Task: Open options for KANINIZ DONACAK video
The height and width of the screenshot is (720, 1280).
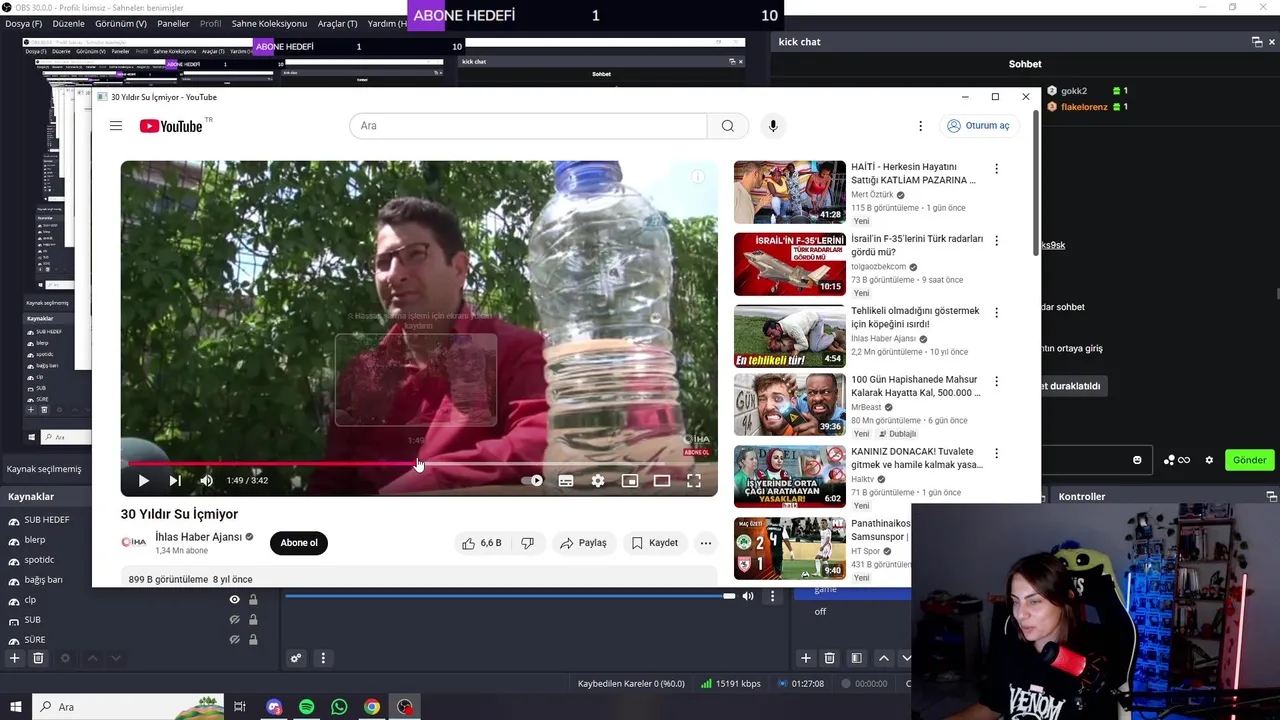Action: click(x=996, y=453)
